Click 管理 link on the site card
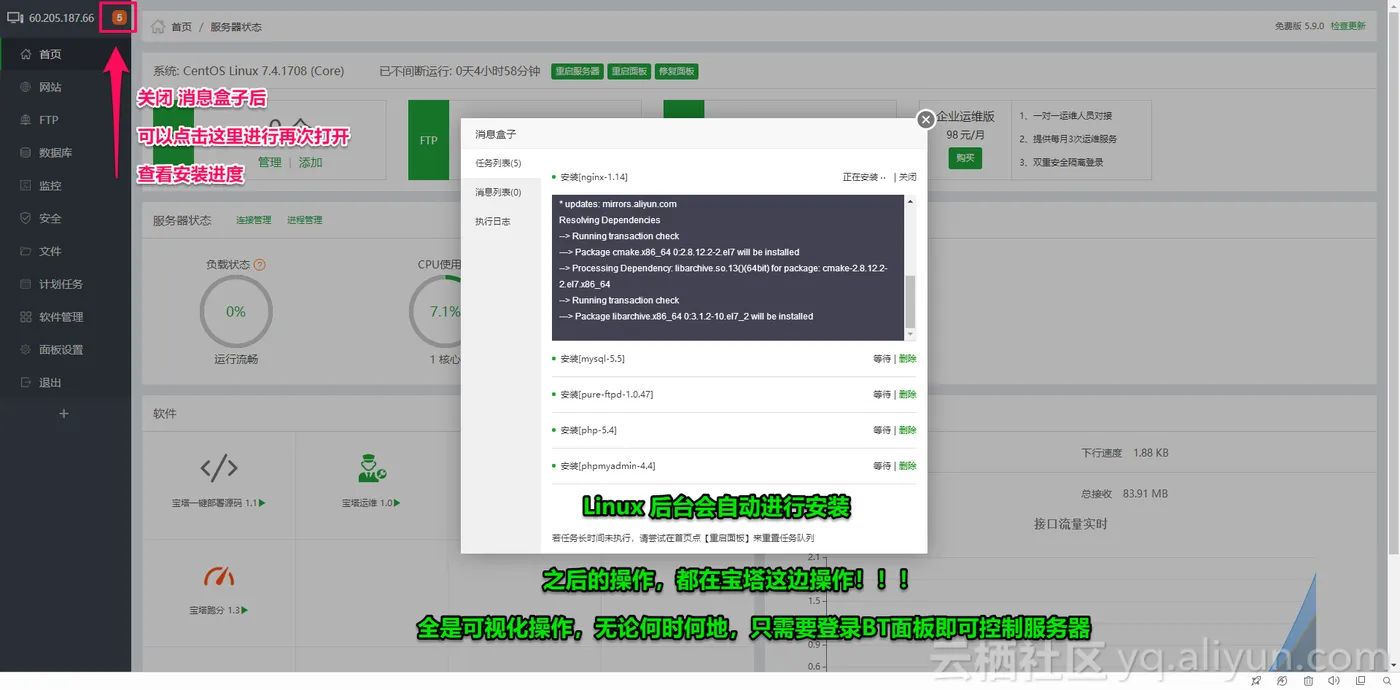1400x690 pixels. point(270,163)
